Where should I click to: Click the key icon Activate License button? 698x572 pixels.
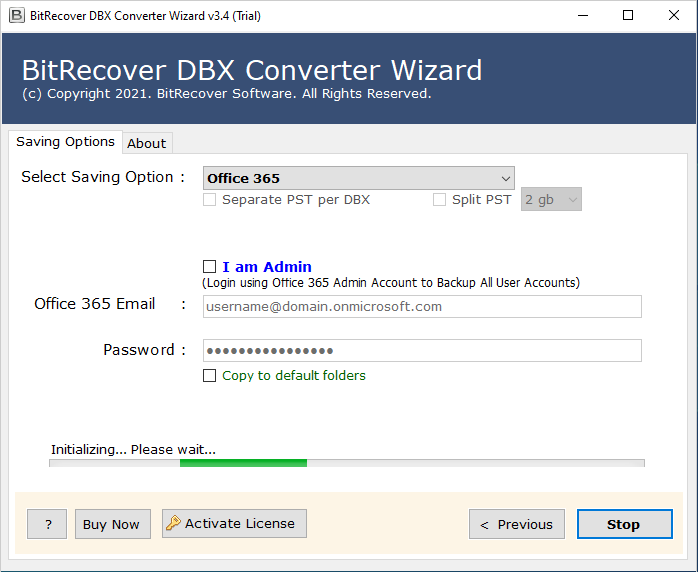[234, 523]
